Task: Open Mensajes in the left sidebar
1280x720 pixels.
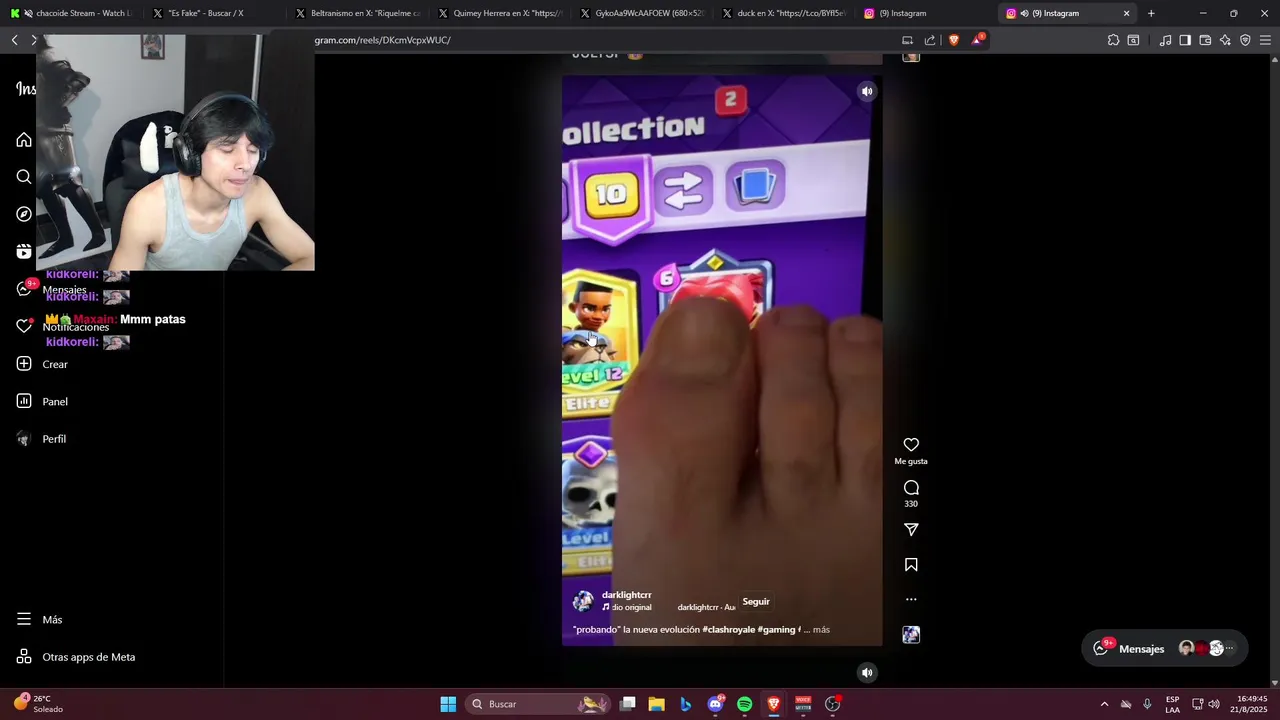Action: [x=52, y=290]
